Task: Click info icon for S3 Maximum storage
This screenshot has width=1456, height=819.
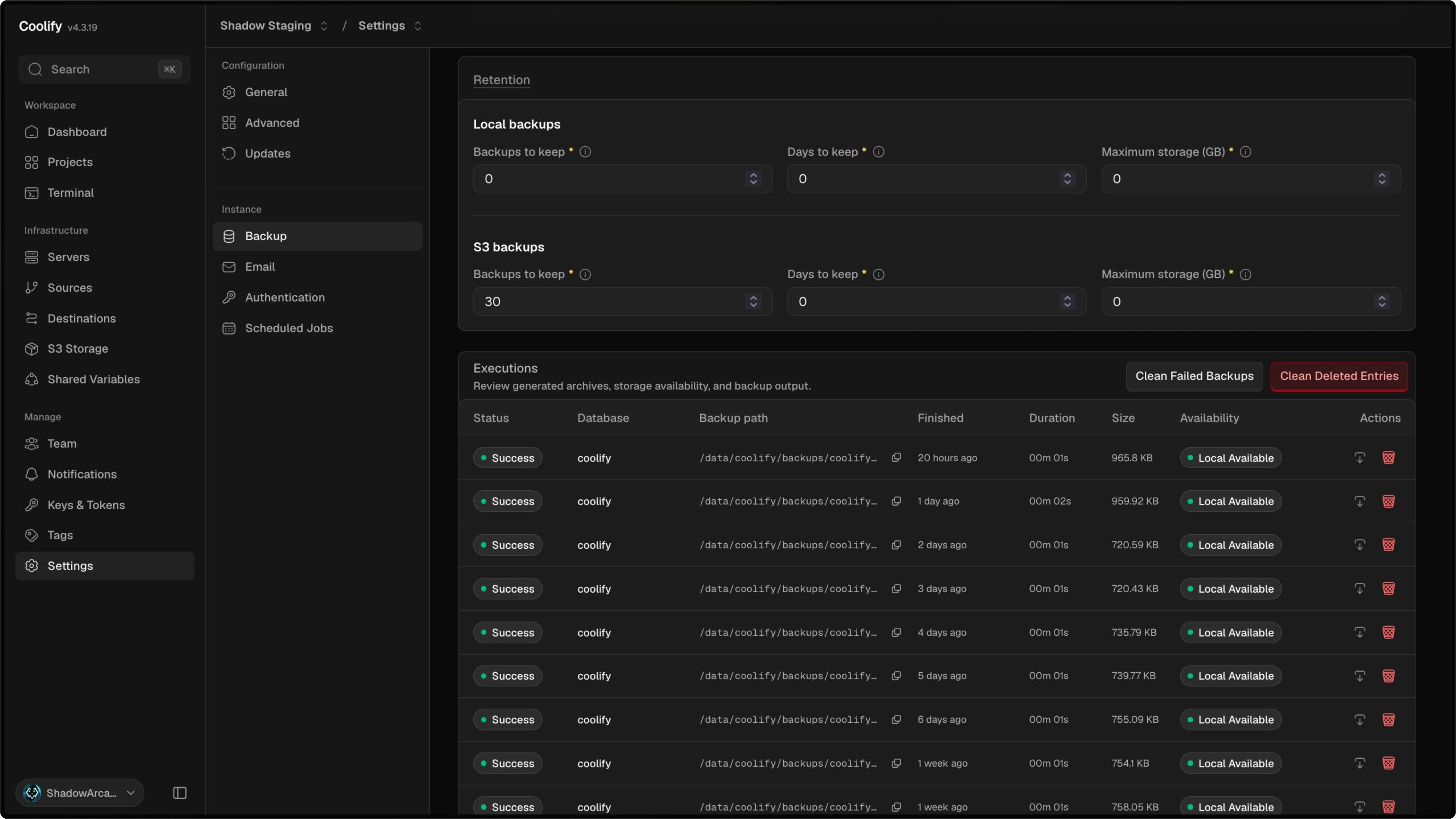Action: pyautogui.click(x=1245, y=274)
